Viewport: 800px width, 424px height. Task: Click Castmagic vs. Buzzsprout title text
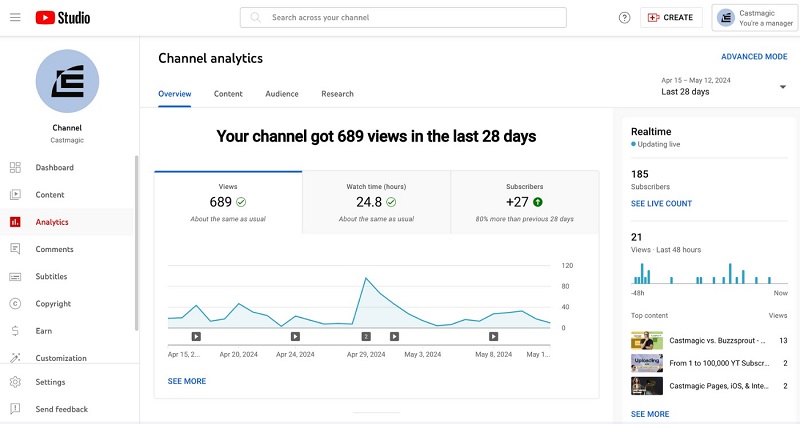pos(717,340)
